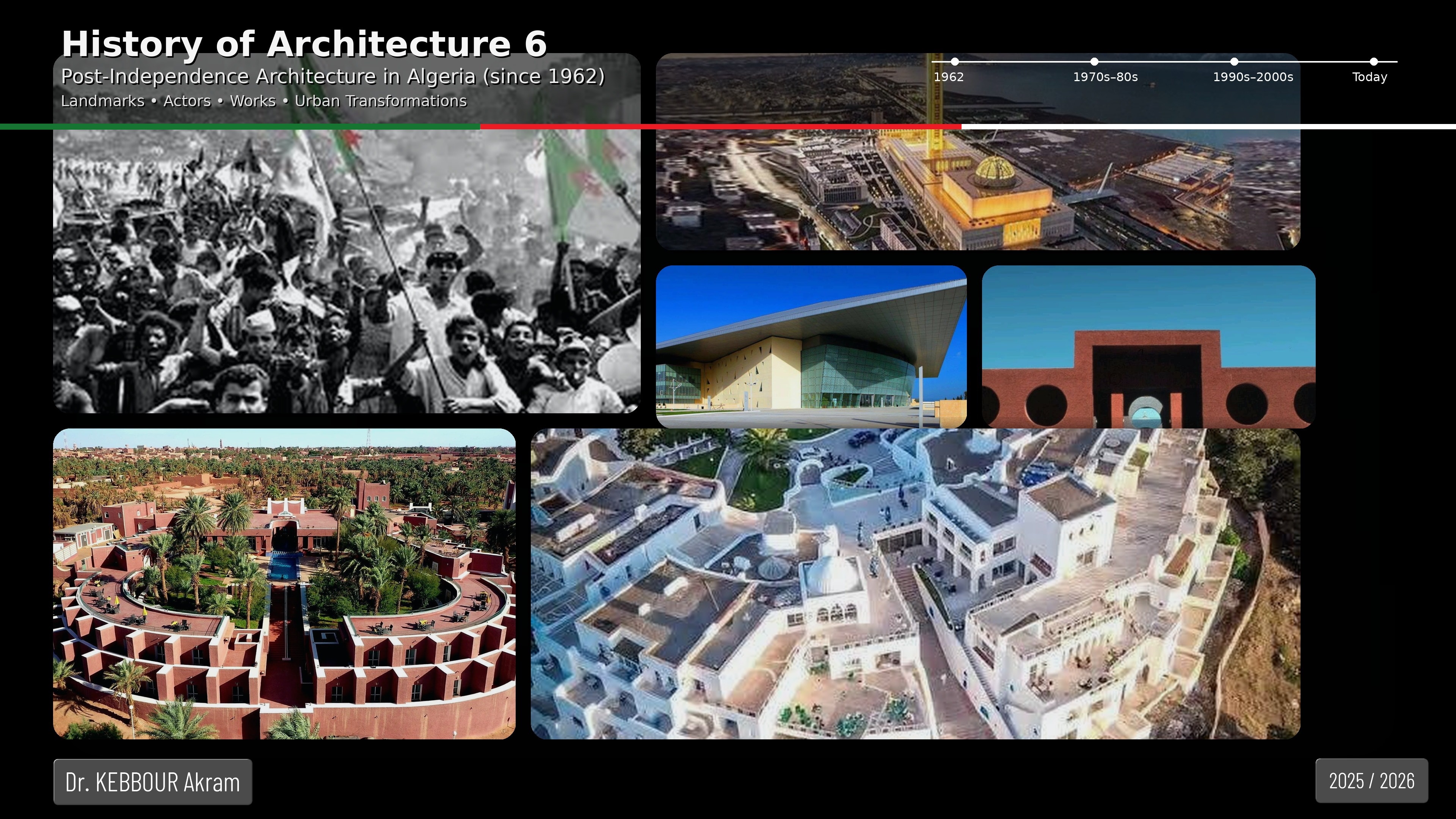The image size is (1456, 819).
Task: Click the Landmarks Actors Works tagline
Action: pos(264,101)
